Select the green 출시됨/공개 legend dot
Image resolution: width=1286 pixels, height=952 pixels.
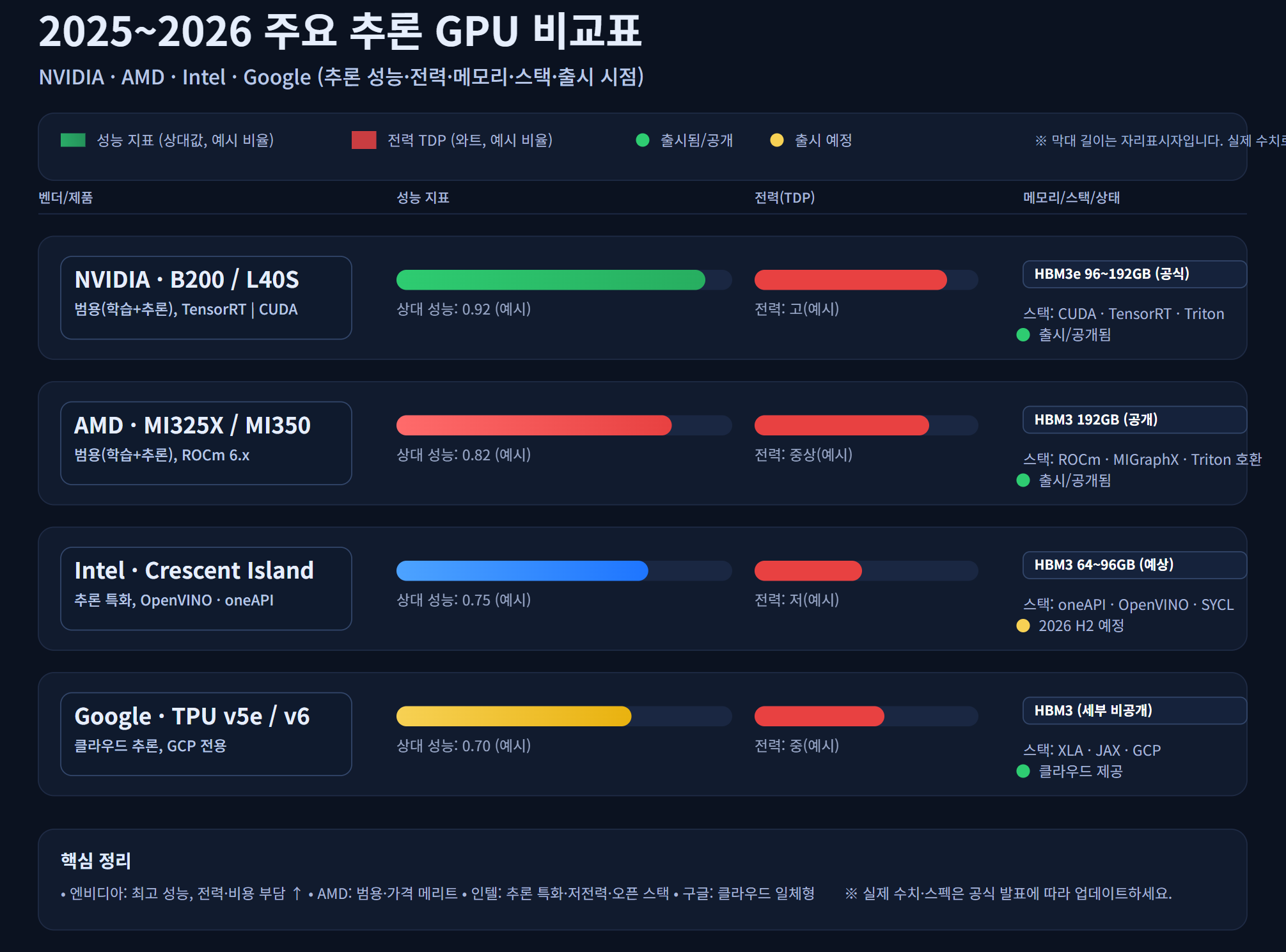(643, 139)
